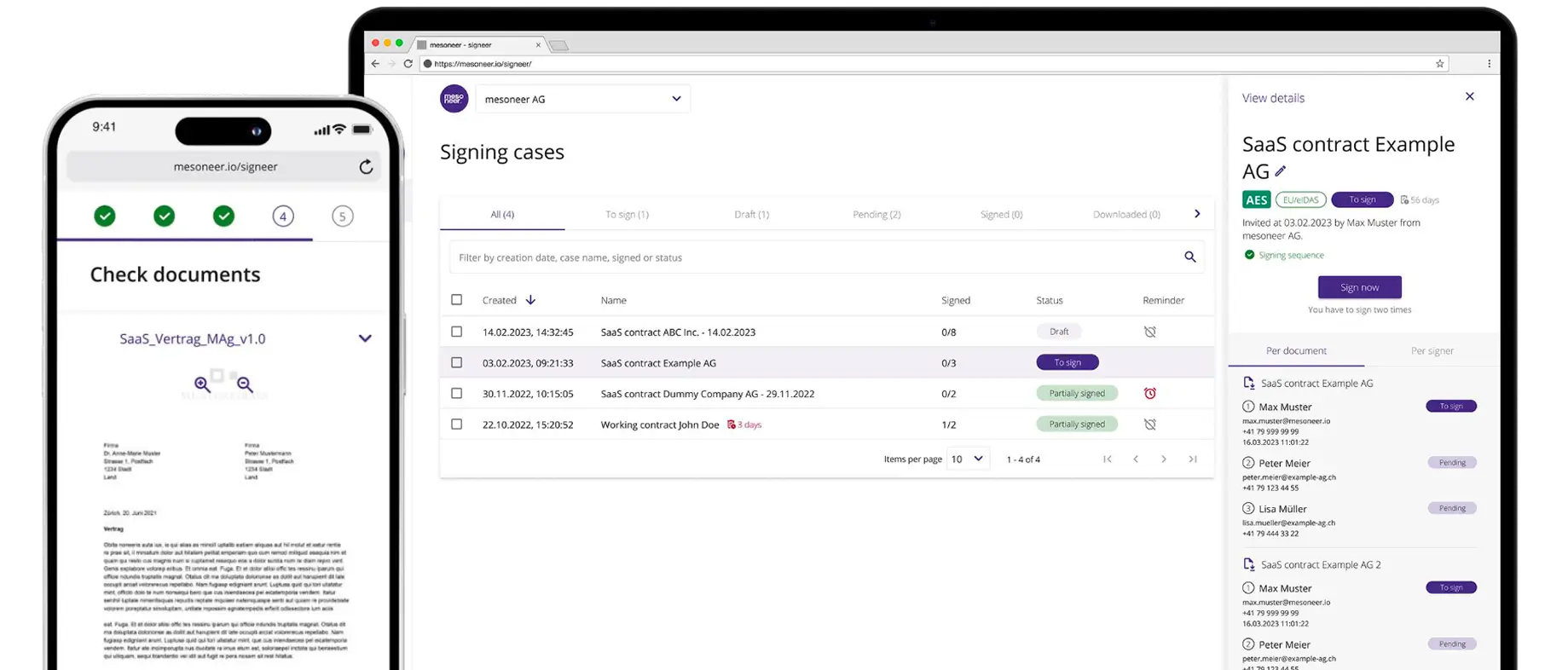Click red alarm icon in Dummy Company row
Screen dimensions: 1568x670
click(x=1150, y=393)
